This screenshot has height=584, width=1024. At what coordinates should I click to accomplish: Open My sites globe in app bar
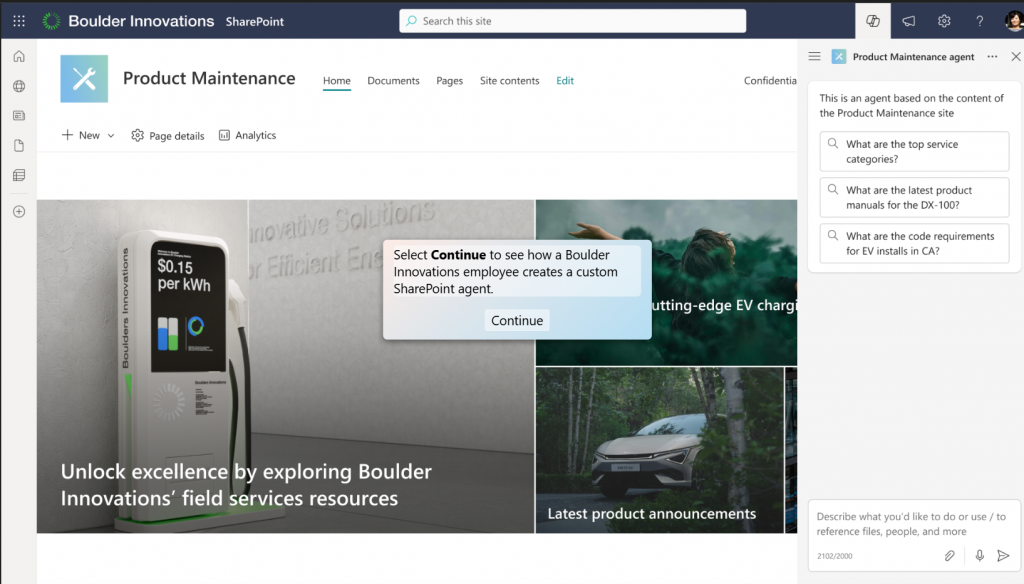pyautogui.click(x=19, y=86)
